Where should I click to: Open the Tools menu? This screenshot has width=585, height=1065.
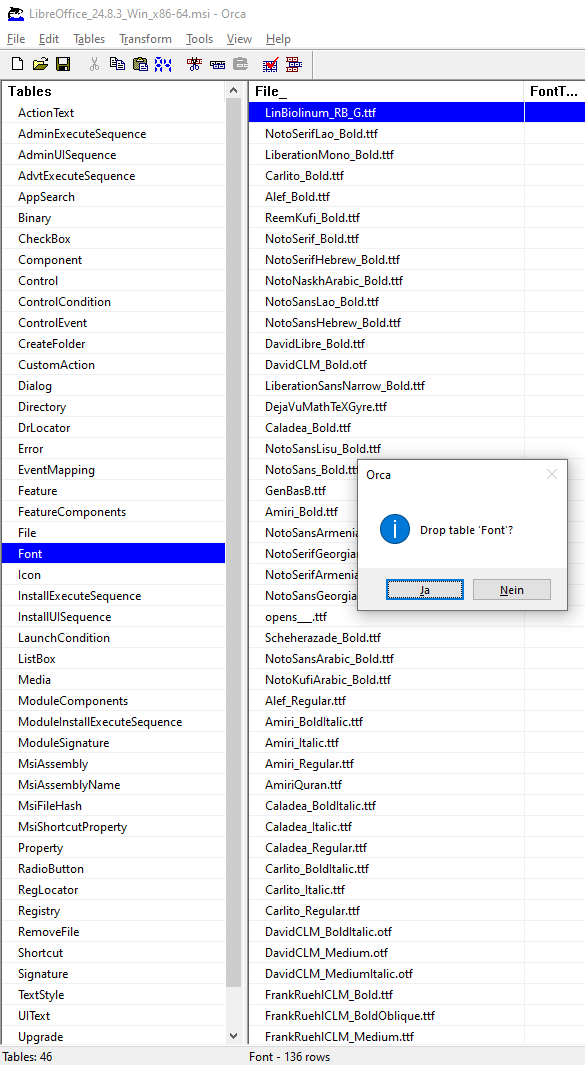[199, 39]
